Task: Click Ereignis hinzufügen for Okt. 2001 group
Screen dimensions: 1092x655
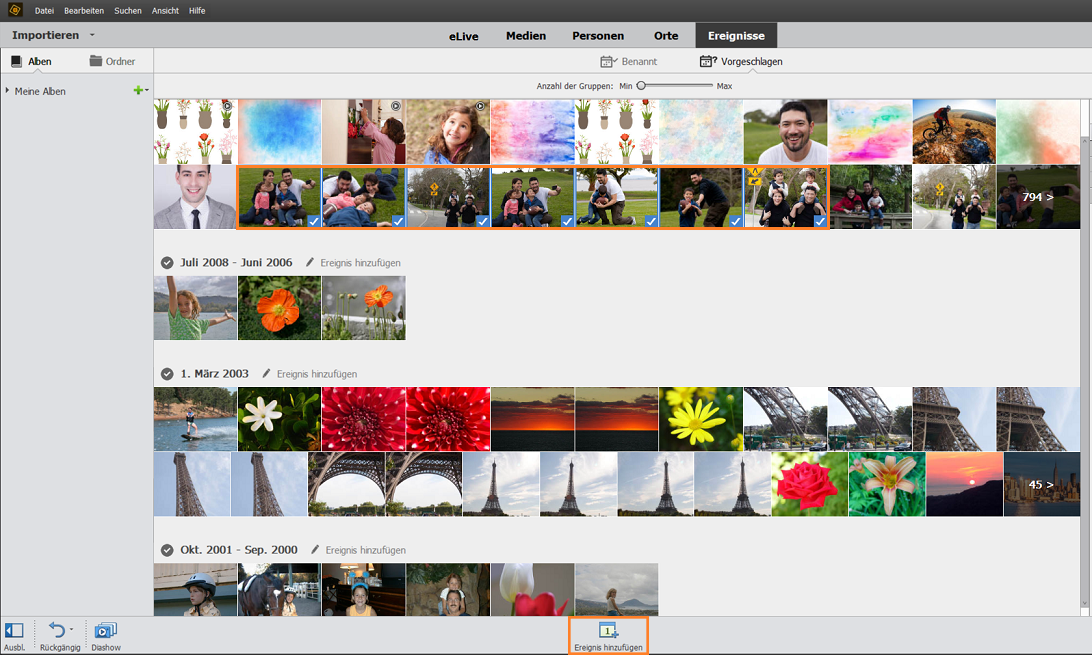Action: click(x=366, y=550)
